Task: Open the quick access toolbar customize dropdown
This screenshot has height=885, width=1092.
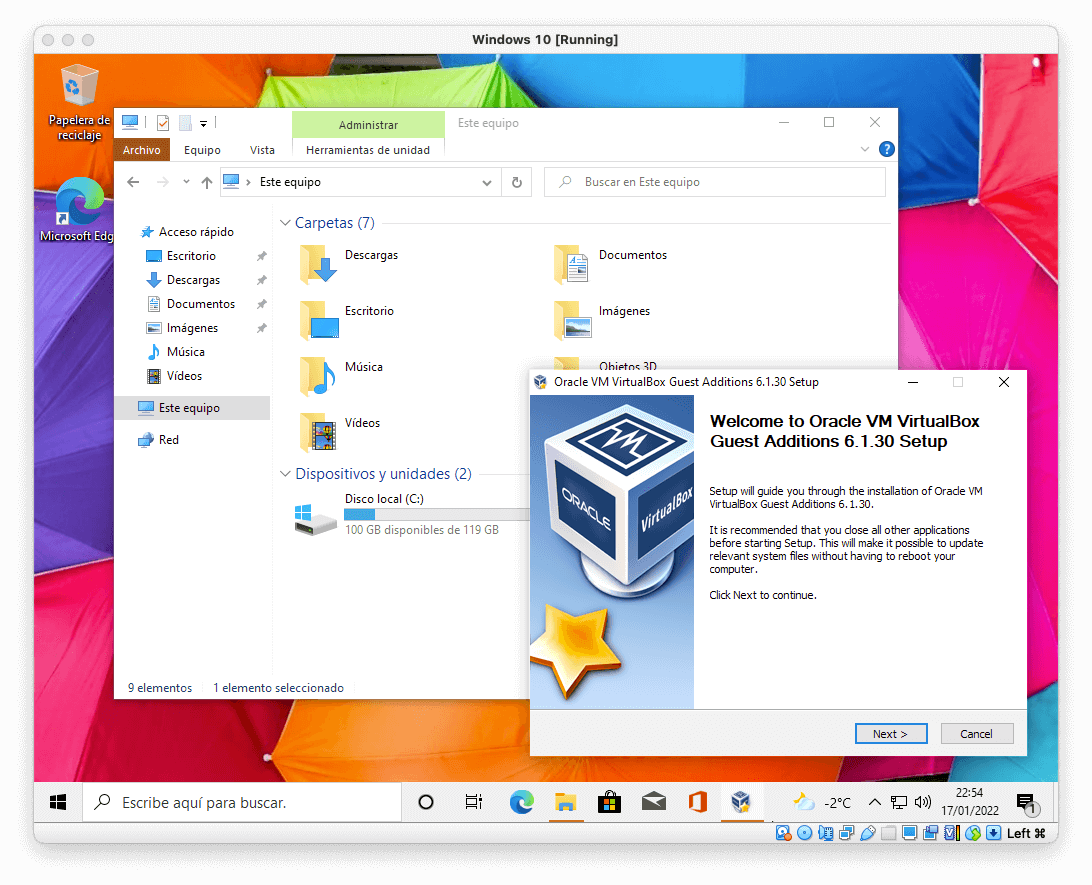Action: click(203, 124)
